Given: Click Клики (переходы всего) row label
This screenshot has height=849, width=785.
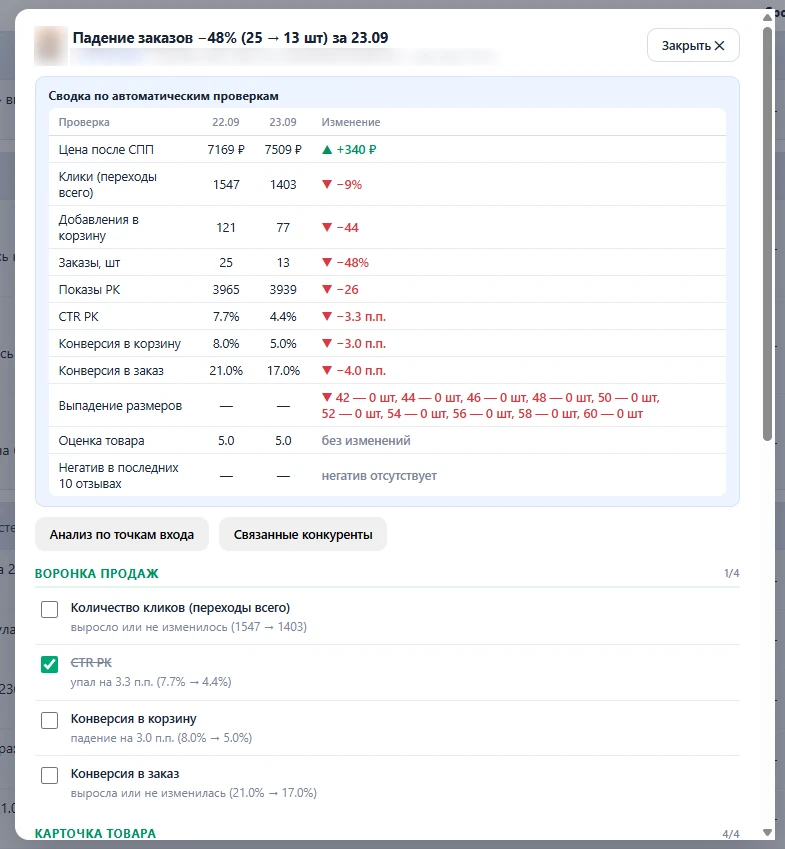Looking at the screenshot, I should [108, 185].
